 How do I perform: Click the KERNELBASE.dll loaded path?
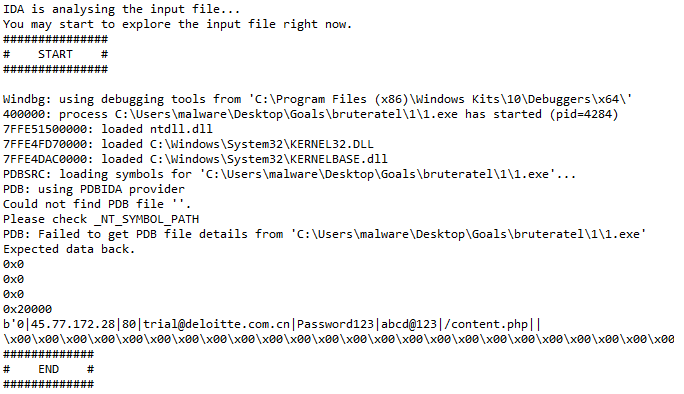[x=269, y=159]
